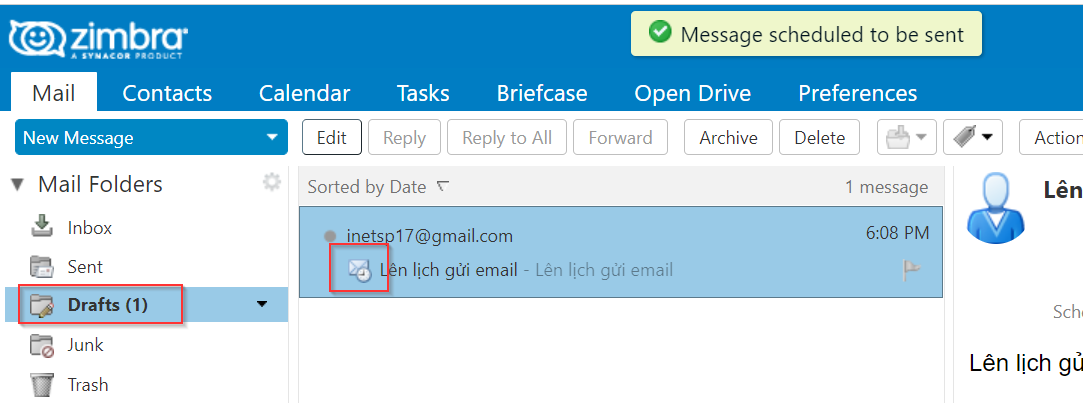Open Mail Folders gear options
This screenshot has width=1083, height=403.
pyautogui.click(x=272, y=182)
